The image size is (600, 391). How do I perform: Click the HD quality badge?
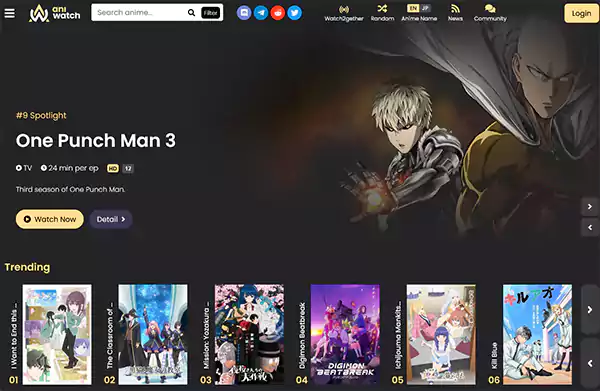pyautogui.click(x=112, y=168)
